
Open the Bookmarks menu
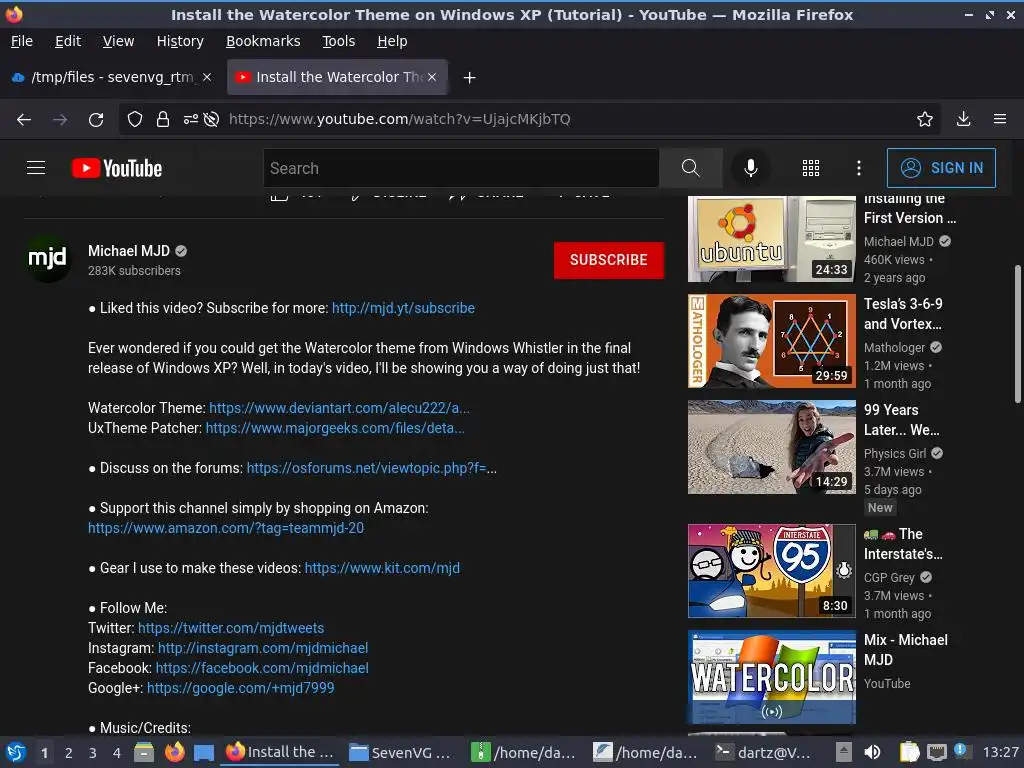[263, 41]
